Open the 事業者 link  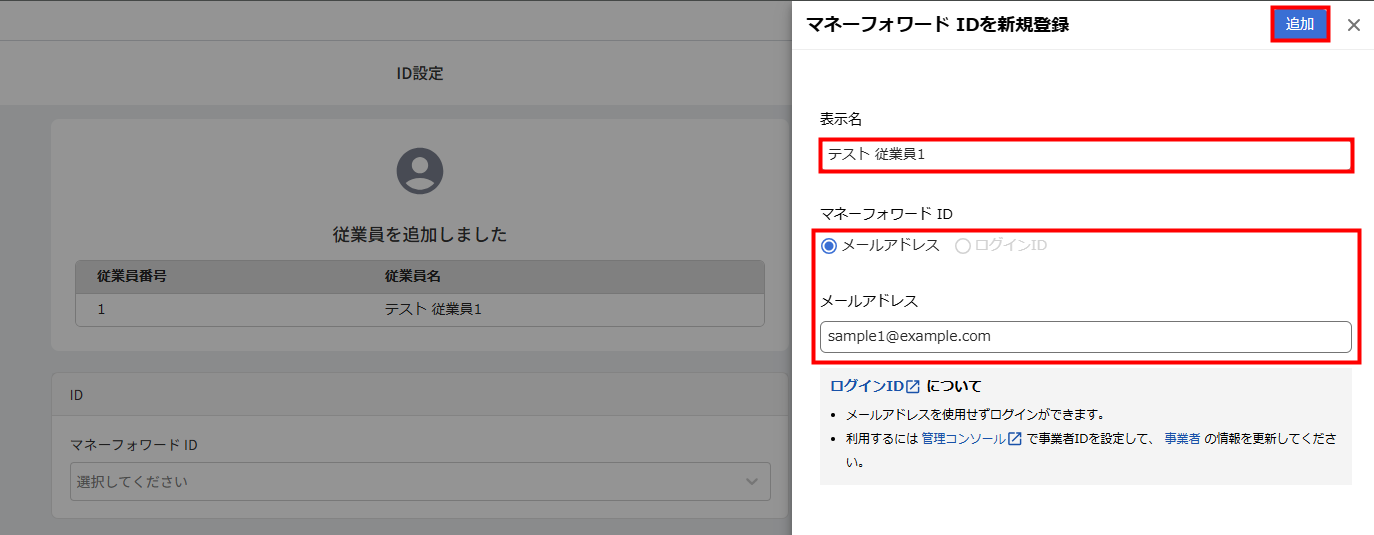click(x=1182, y=438)
